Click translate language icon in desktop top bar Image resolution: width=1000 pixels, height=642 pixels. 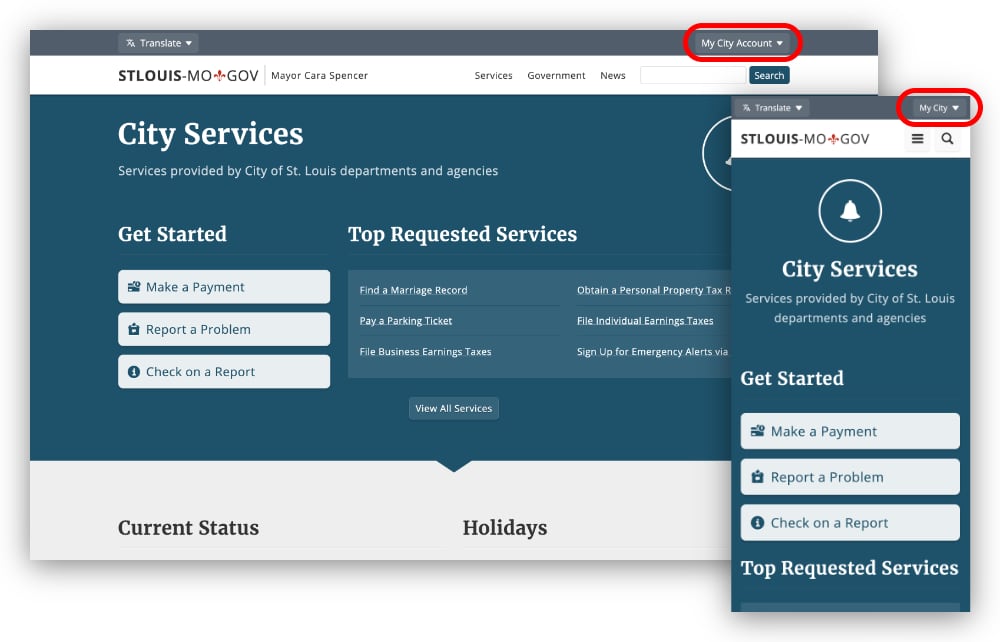(x=130, y=43)
